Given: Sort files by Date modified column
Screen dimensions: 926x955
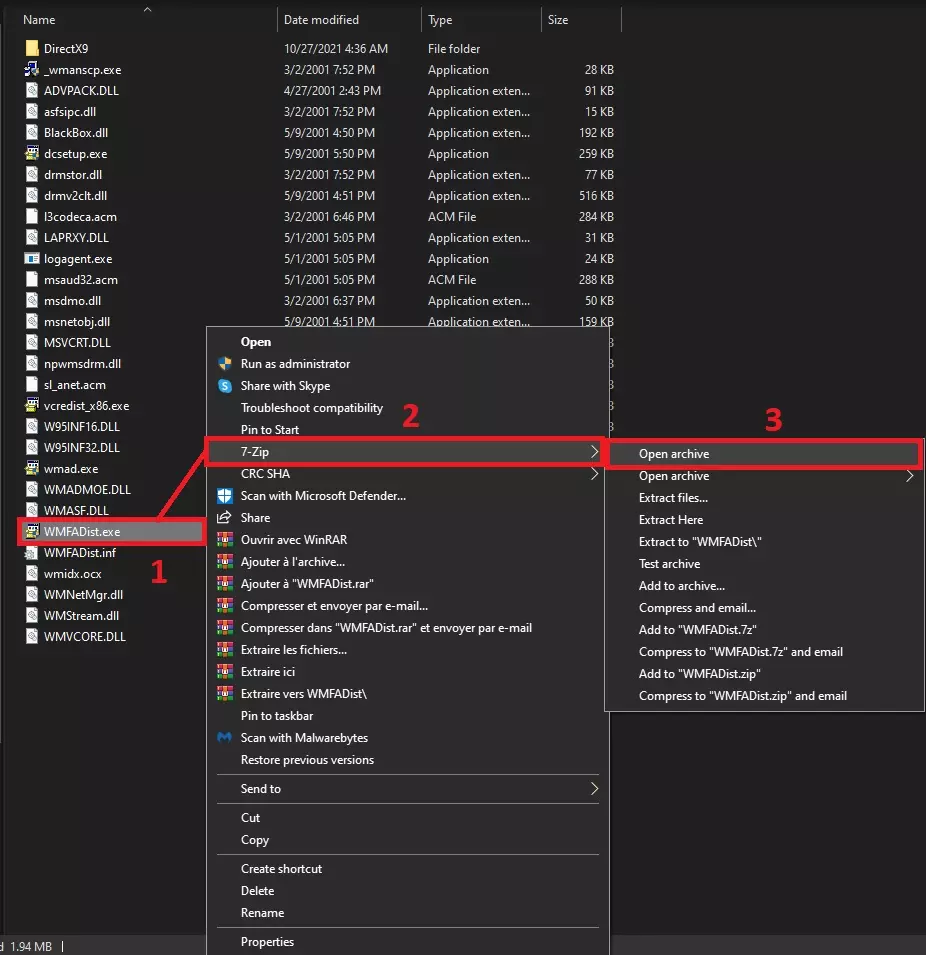Looking at the screenshot, I should tap(321, 19).
